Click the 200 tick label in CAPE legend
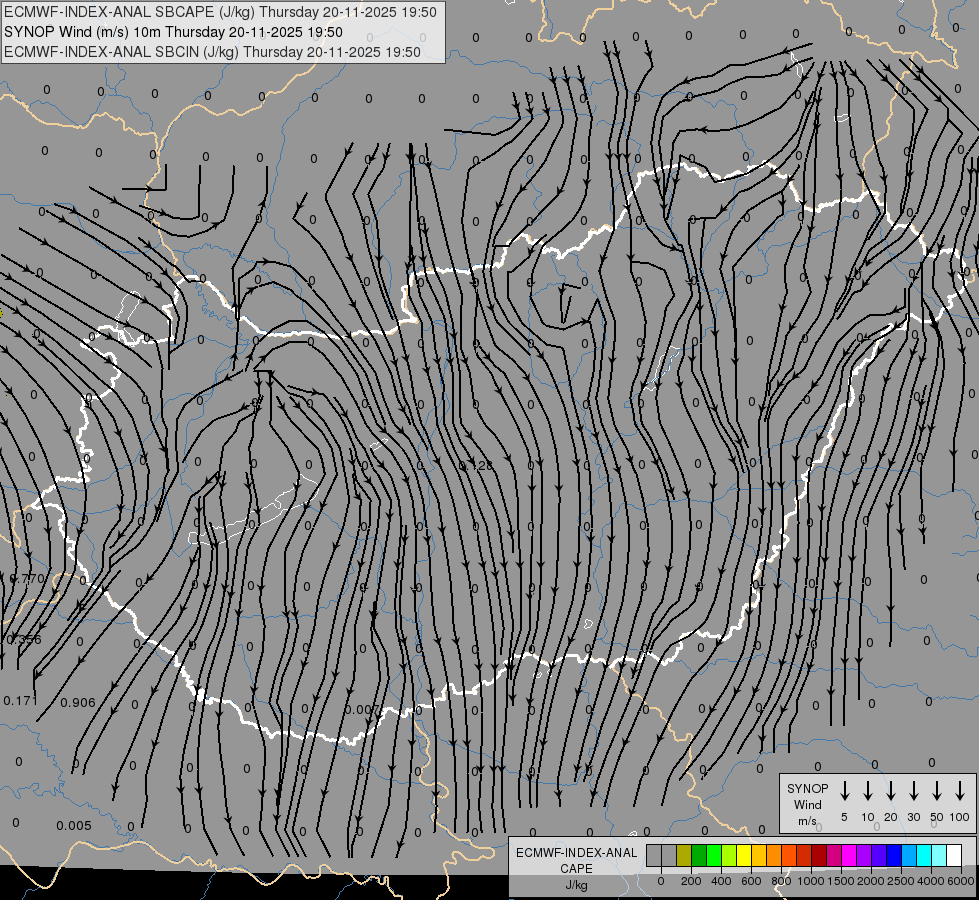 (691, 881)
